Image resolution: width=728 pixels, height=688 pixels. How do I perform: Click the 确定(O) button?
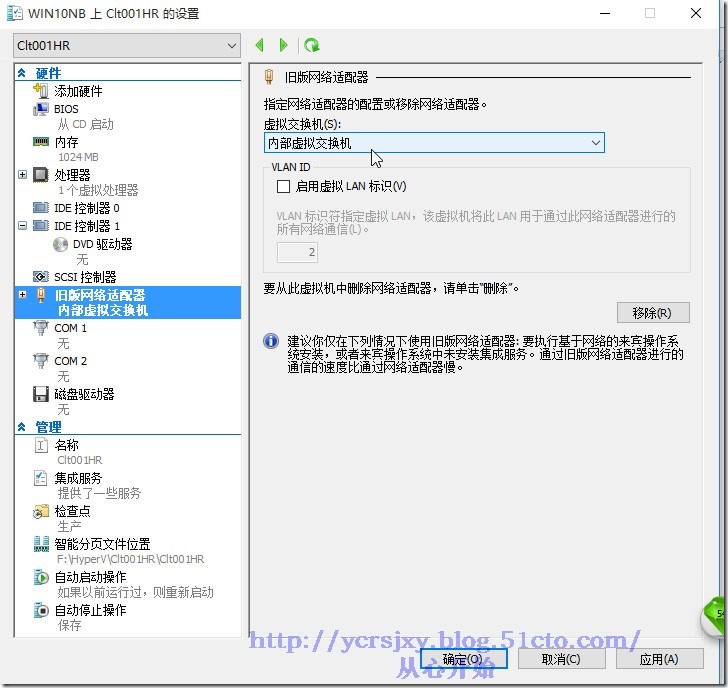tap(463, 659)
